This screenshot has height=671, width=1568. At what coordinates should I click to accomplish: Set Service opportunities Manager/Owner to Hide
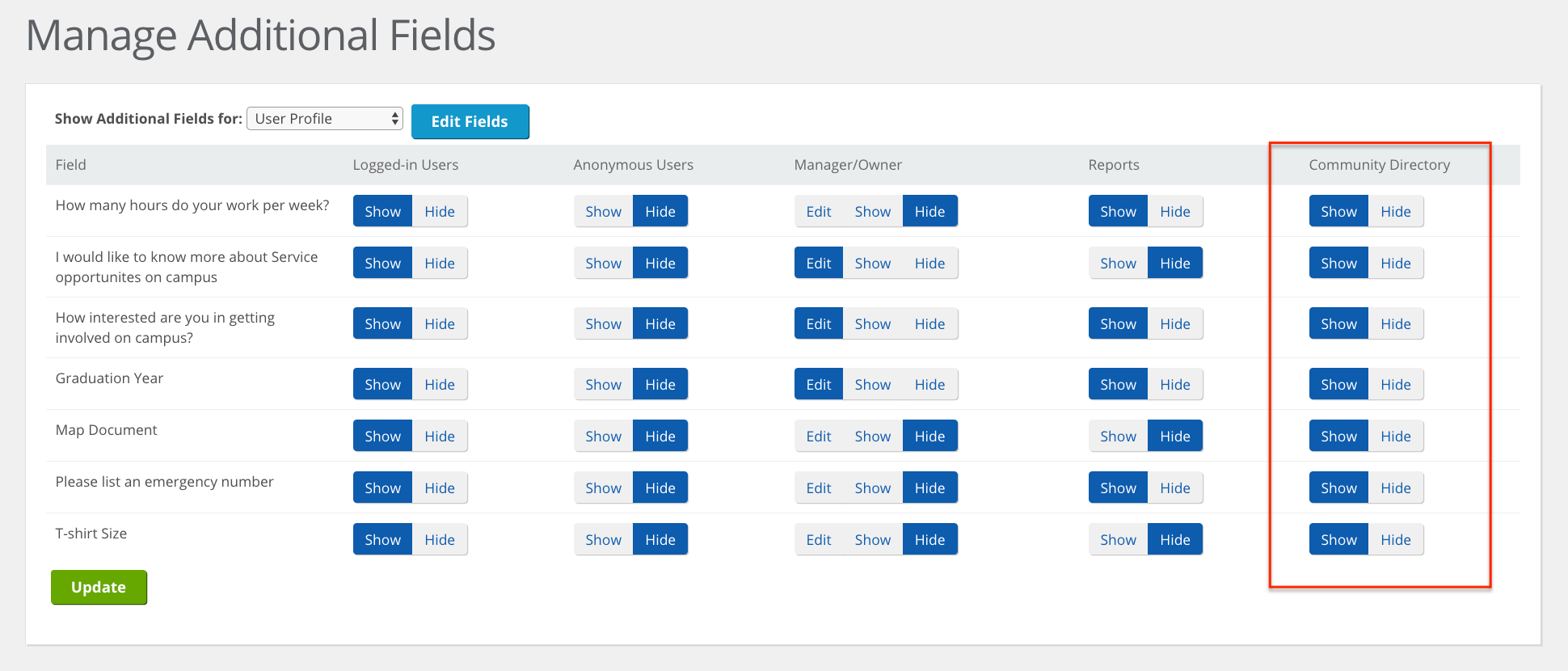pyautogui.click(x=930, y=263)
